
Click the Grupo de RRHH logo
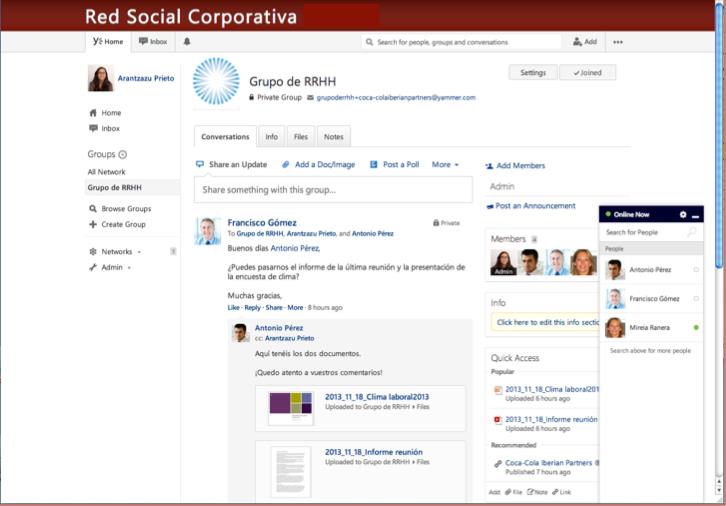(x=216, y=82)
